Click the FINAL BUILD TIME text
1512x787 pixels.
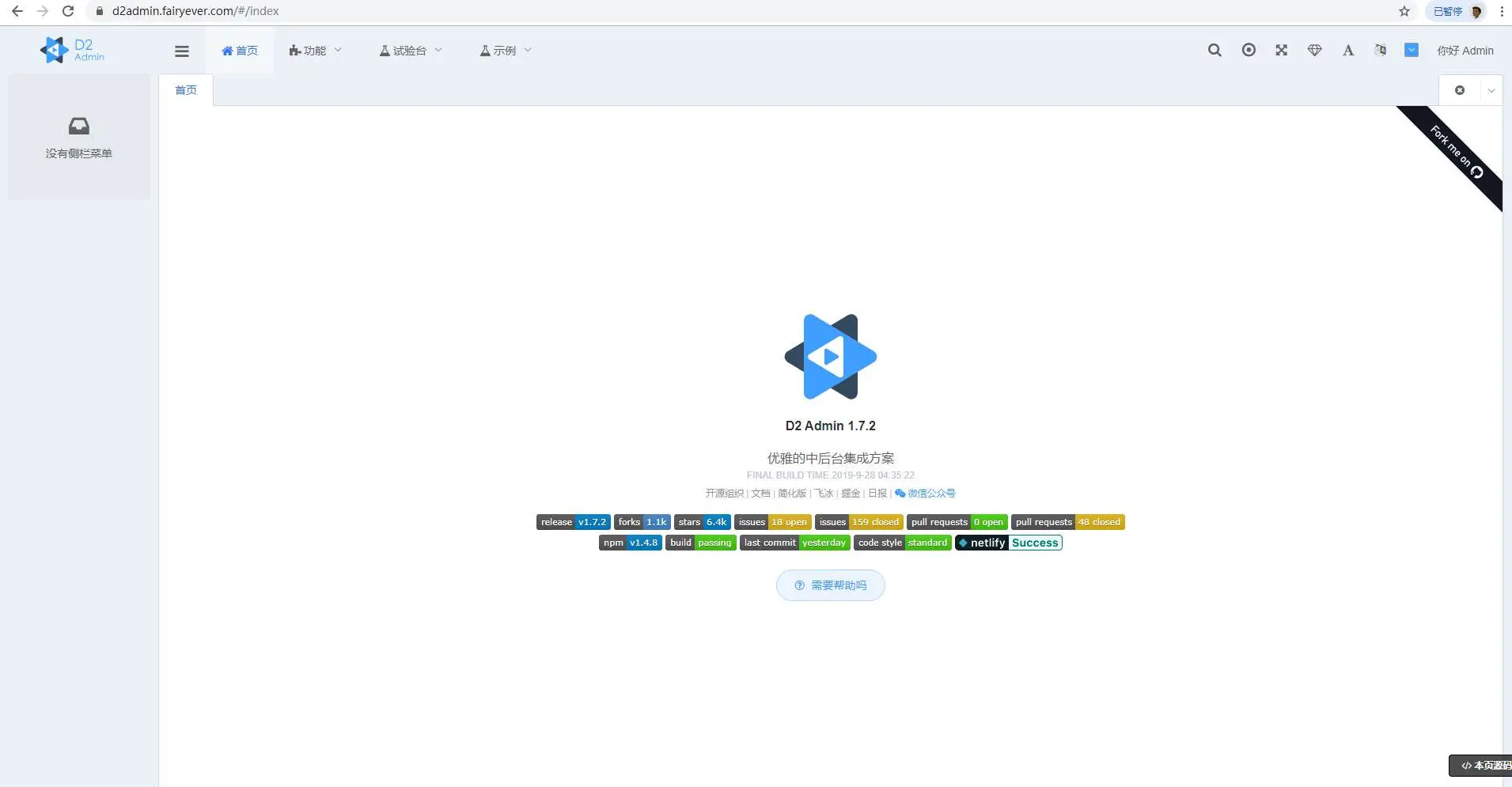[831, 475]
